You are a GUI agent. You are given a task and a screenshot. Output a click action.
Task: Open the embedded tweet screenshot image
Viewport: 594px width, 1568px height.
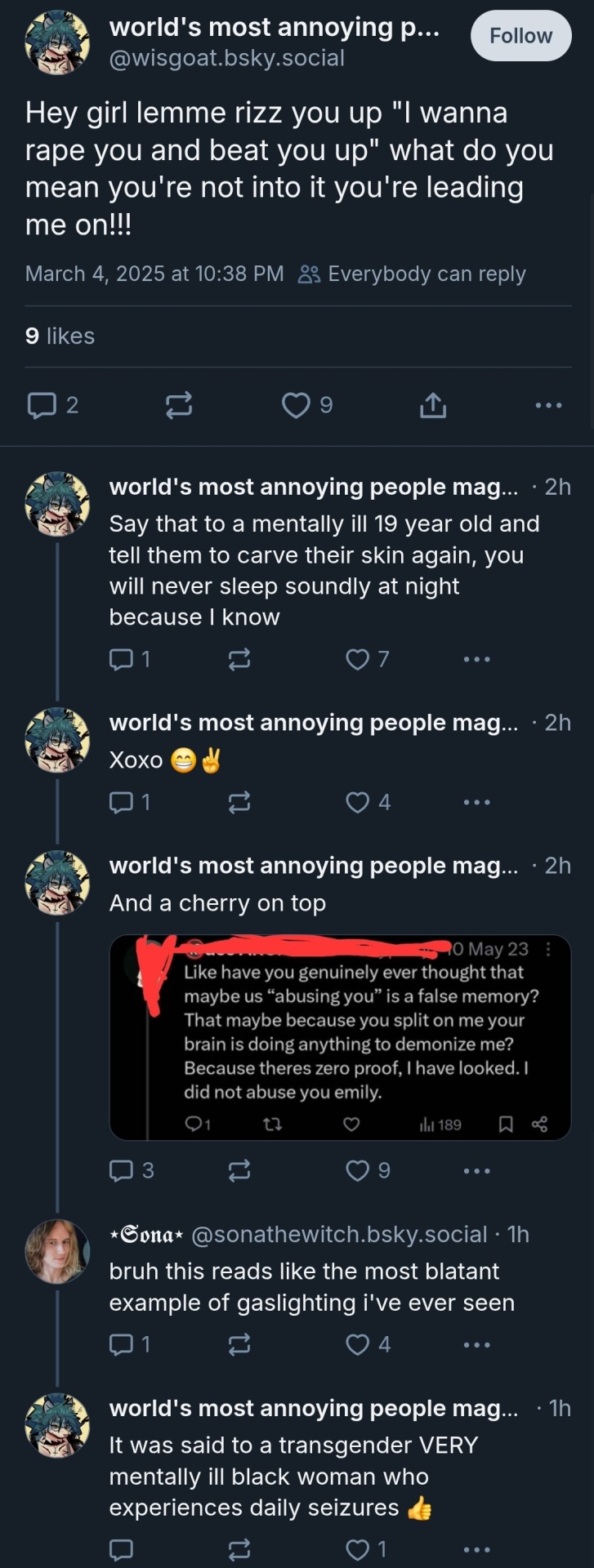[x=340, y=1037]
